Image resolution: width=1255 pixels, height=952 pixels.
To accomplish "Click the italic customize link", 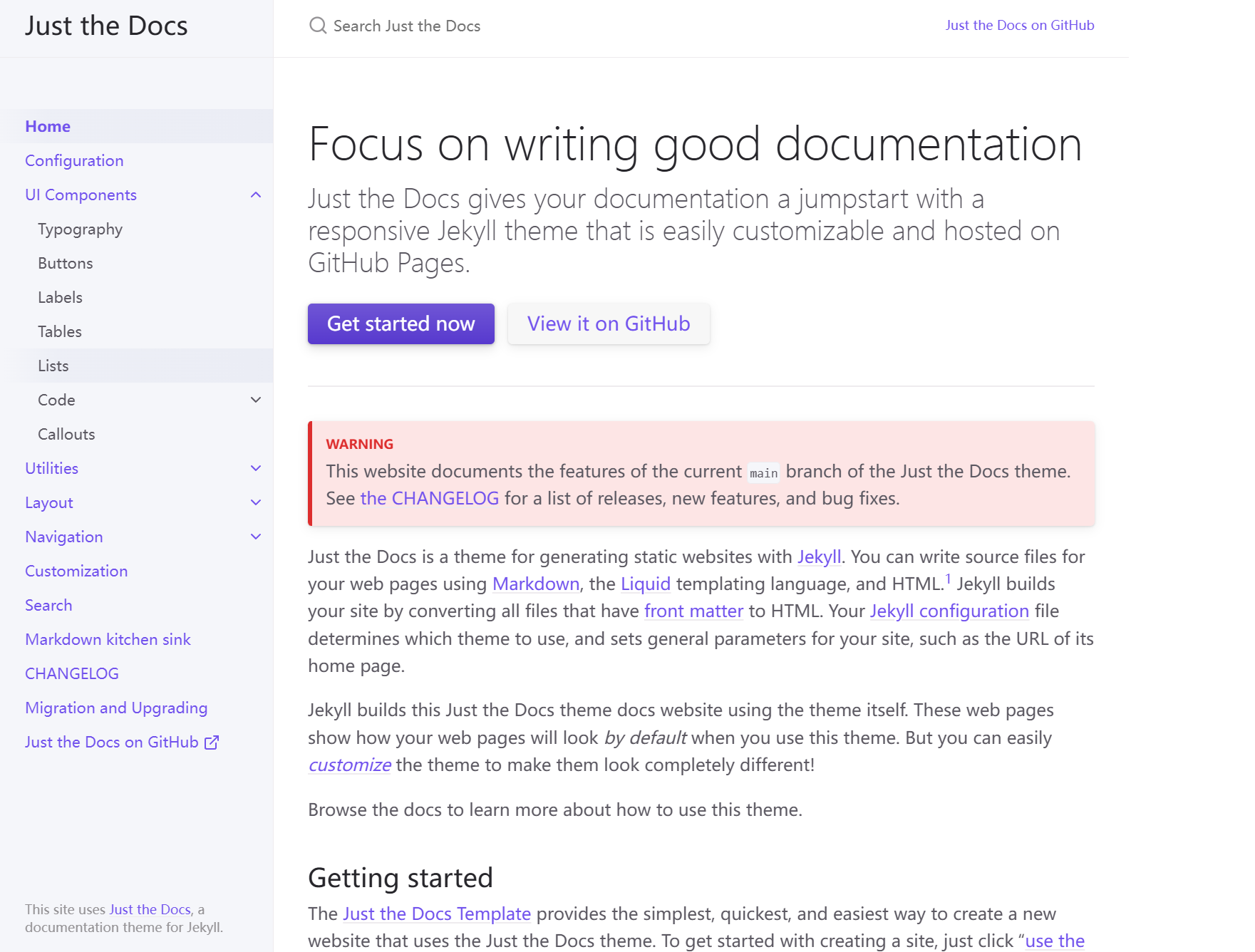I will 349,765.
